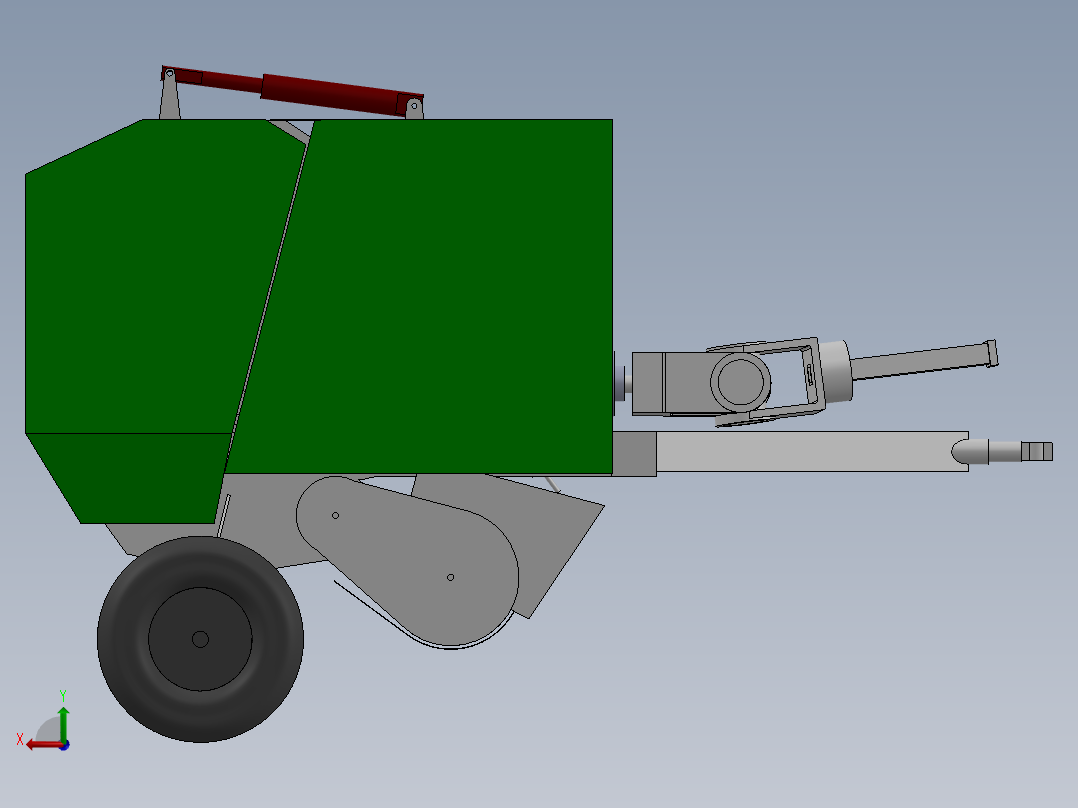Click the red X axis arrow of triad
This screenshot has width=1078, height=808.
(43, 745)
